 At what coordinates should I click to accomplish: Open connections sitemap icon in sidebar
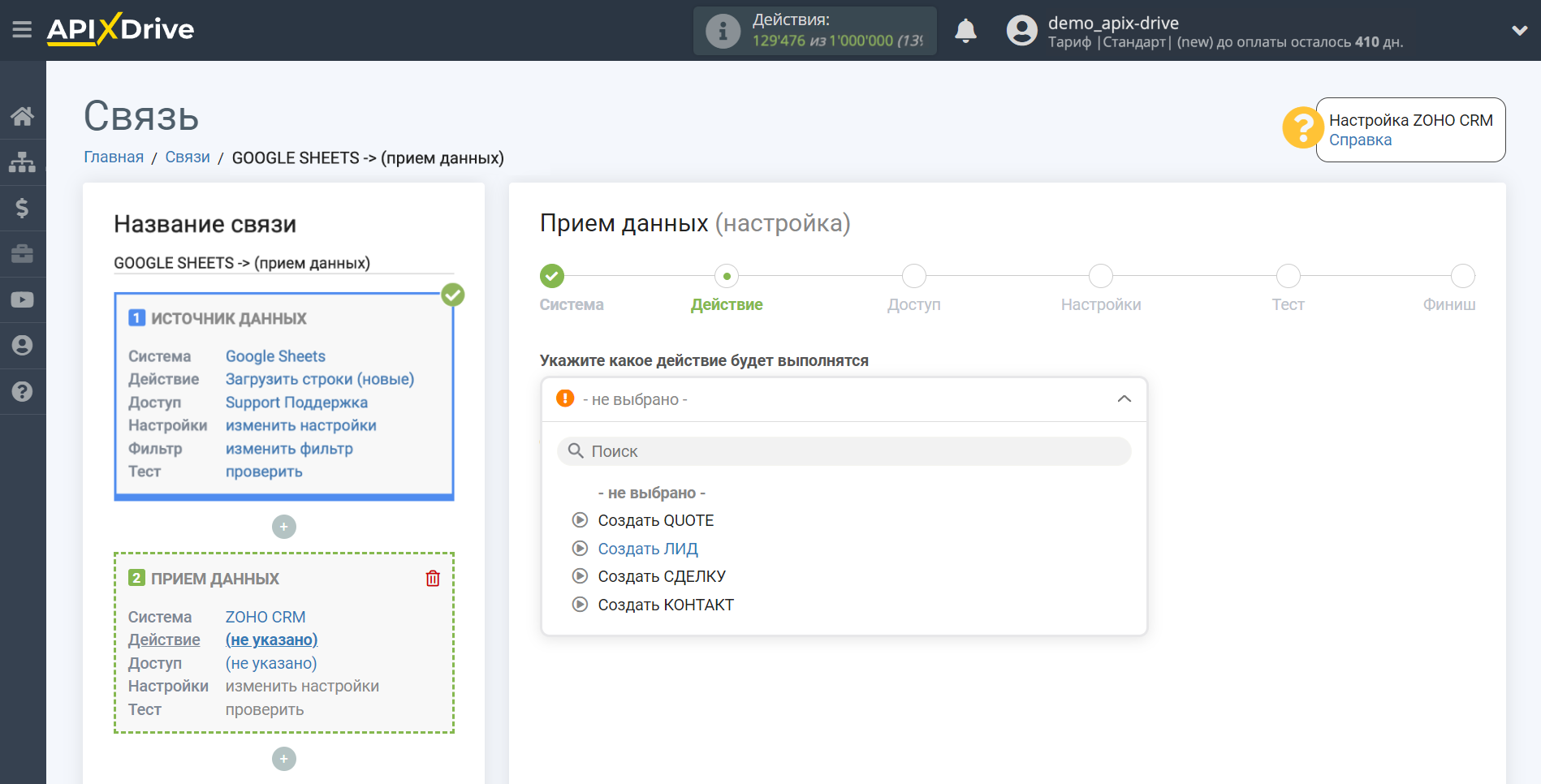coord(22,162)
